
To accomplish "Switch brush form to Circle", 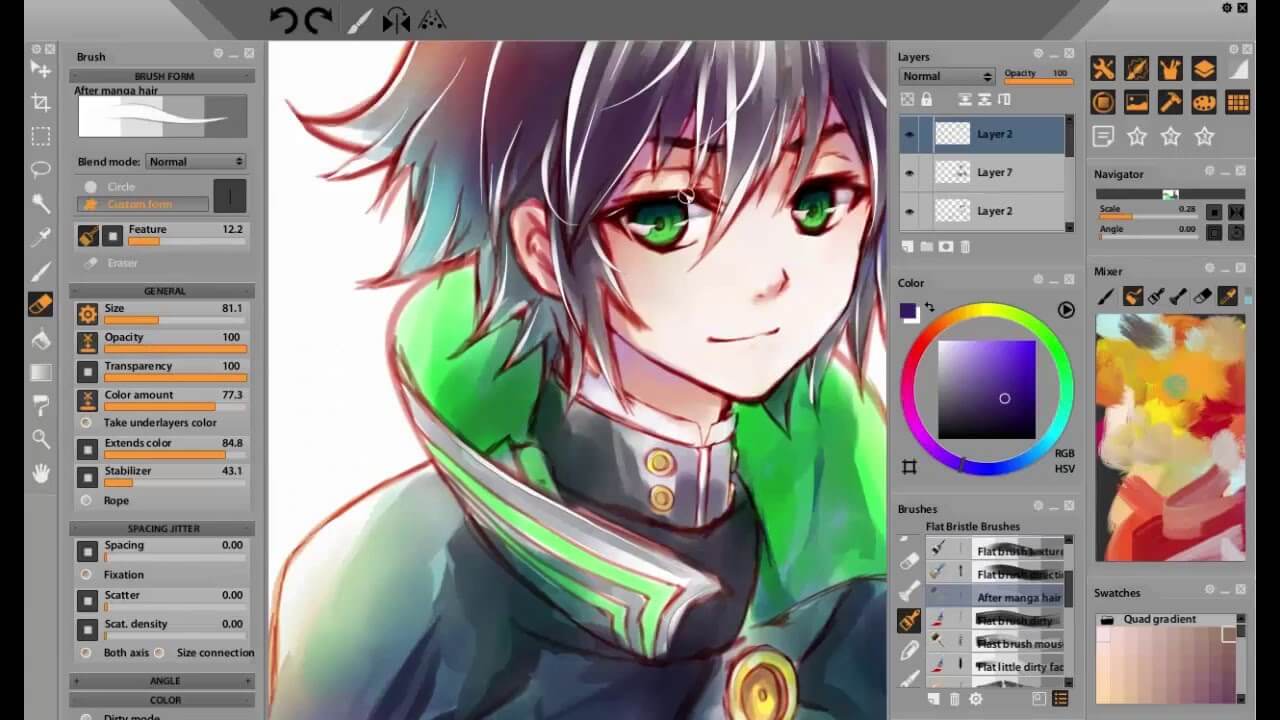I will (120, 186).
